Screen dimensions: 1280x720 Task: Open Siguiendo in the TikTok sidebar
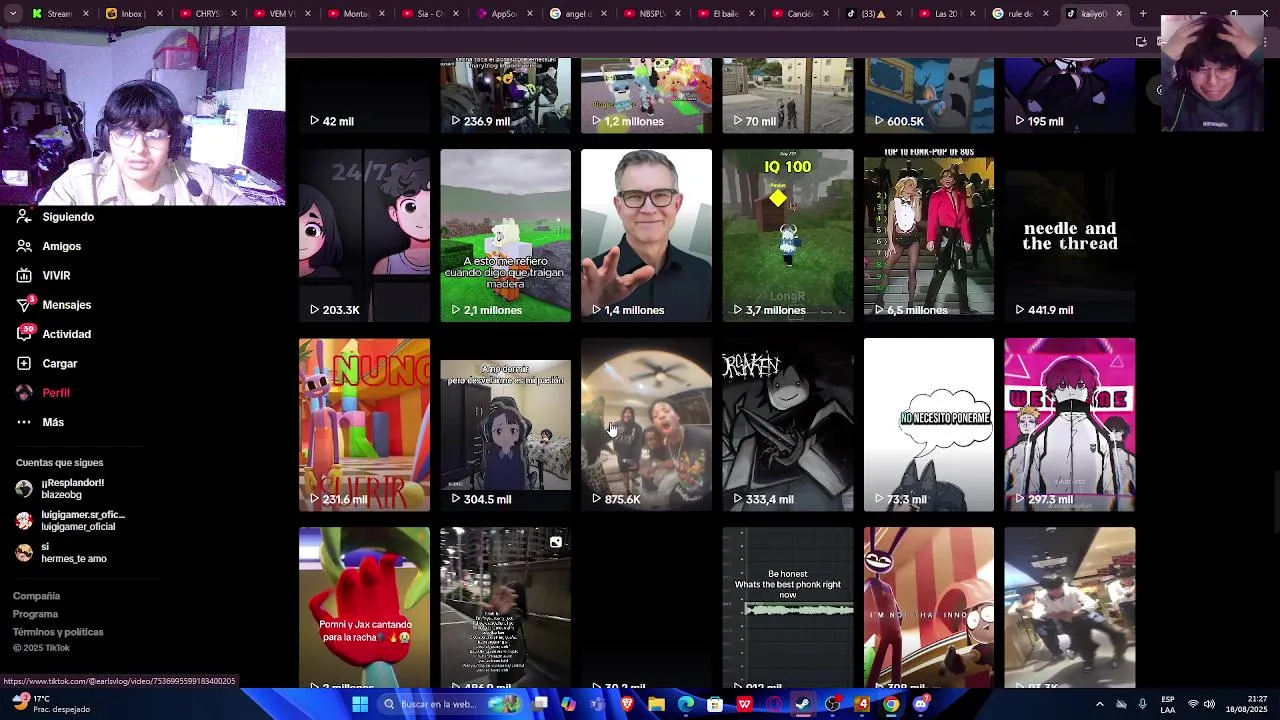[x=68, y=217]
